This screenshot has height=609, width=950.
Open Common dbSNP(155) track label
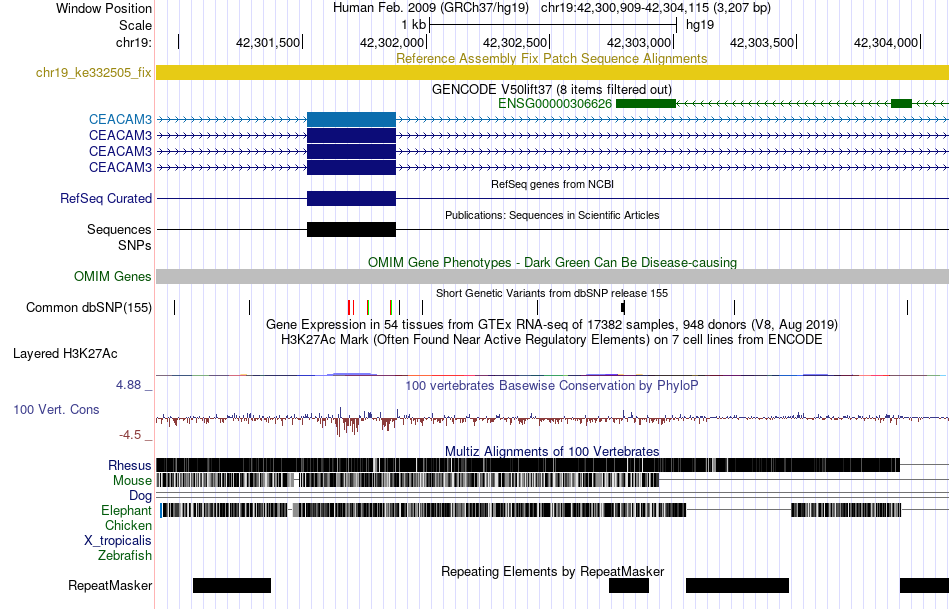click(89, 307)
